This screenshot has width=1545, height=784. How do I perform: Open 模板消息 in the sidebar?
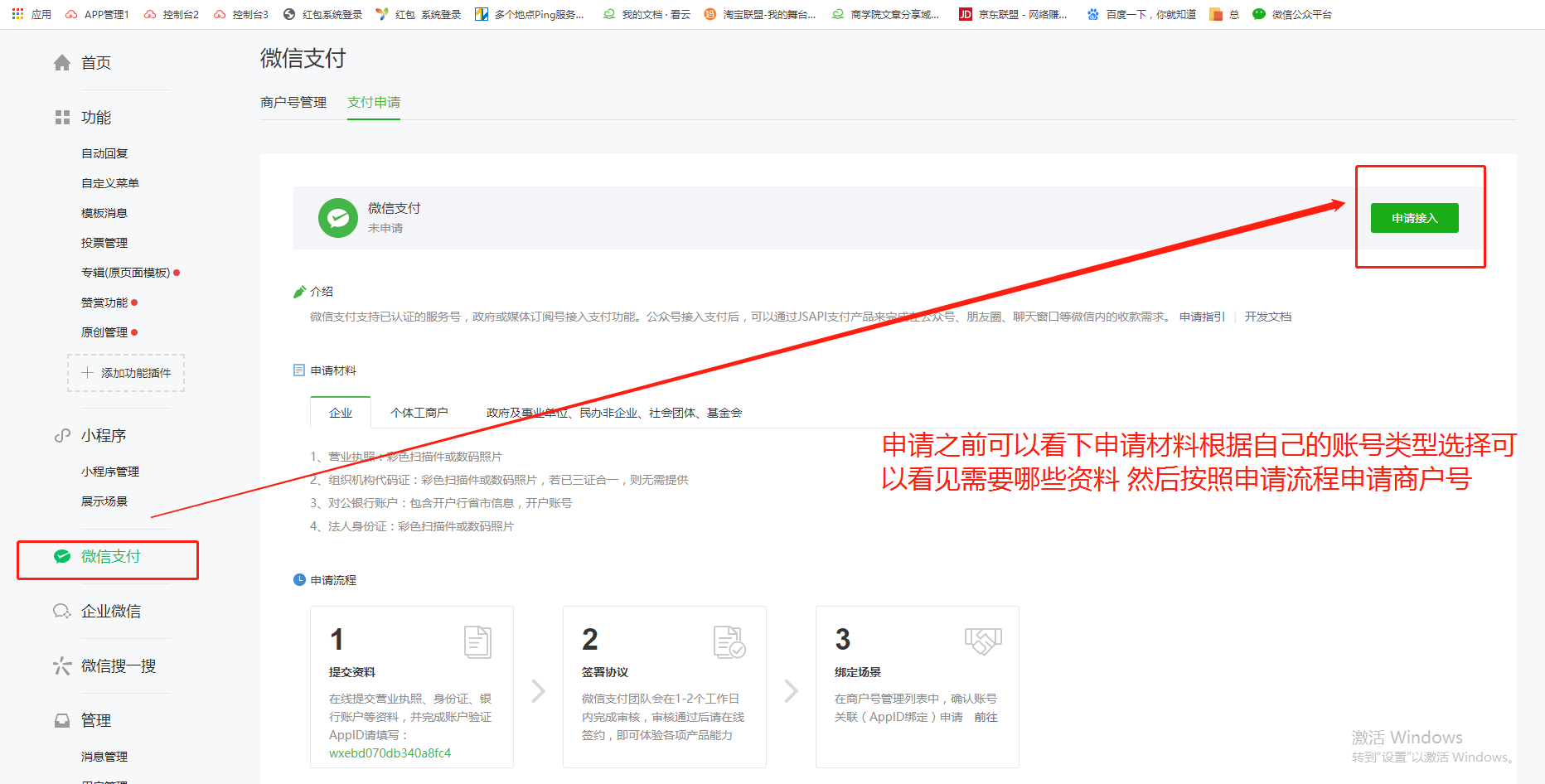pyautogui.click(x=104, y=213)
